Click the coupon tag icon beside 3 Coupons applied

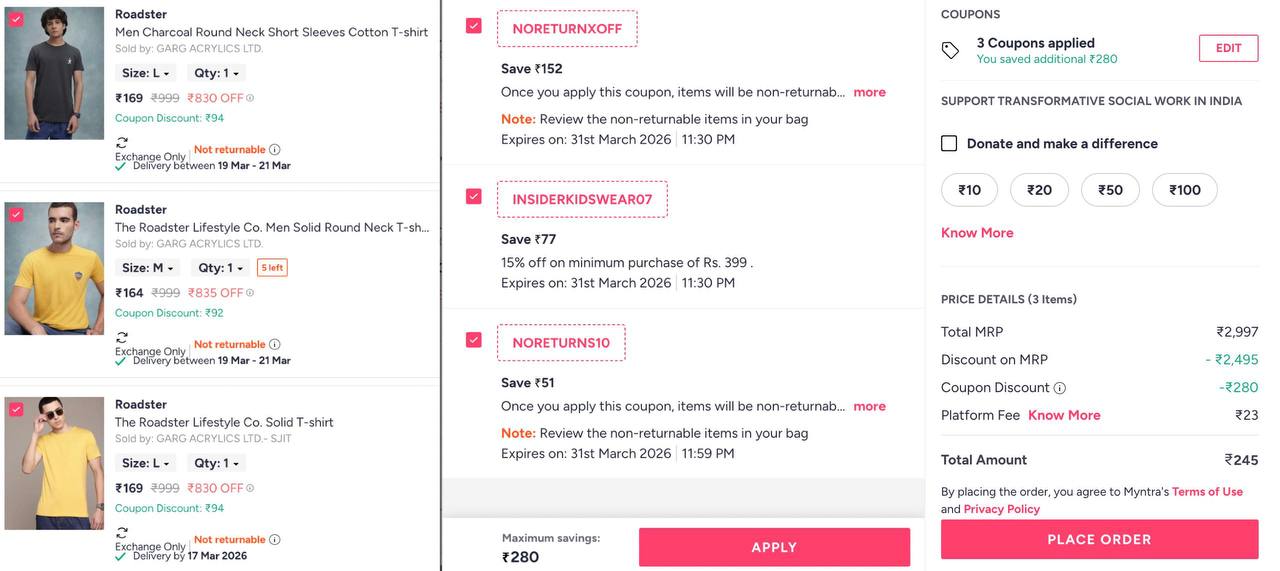(951, 50)
